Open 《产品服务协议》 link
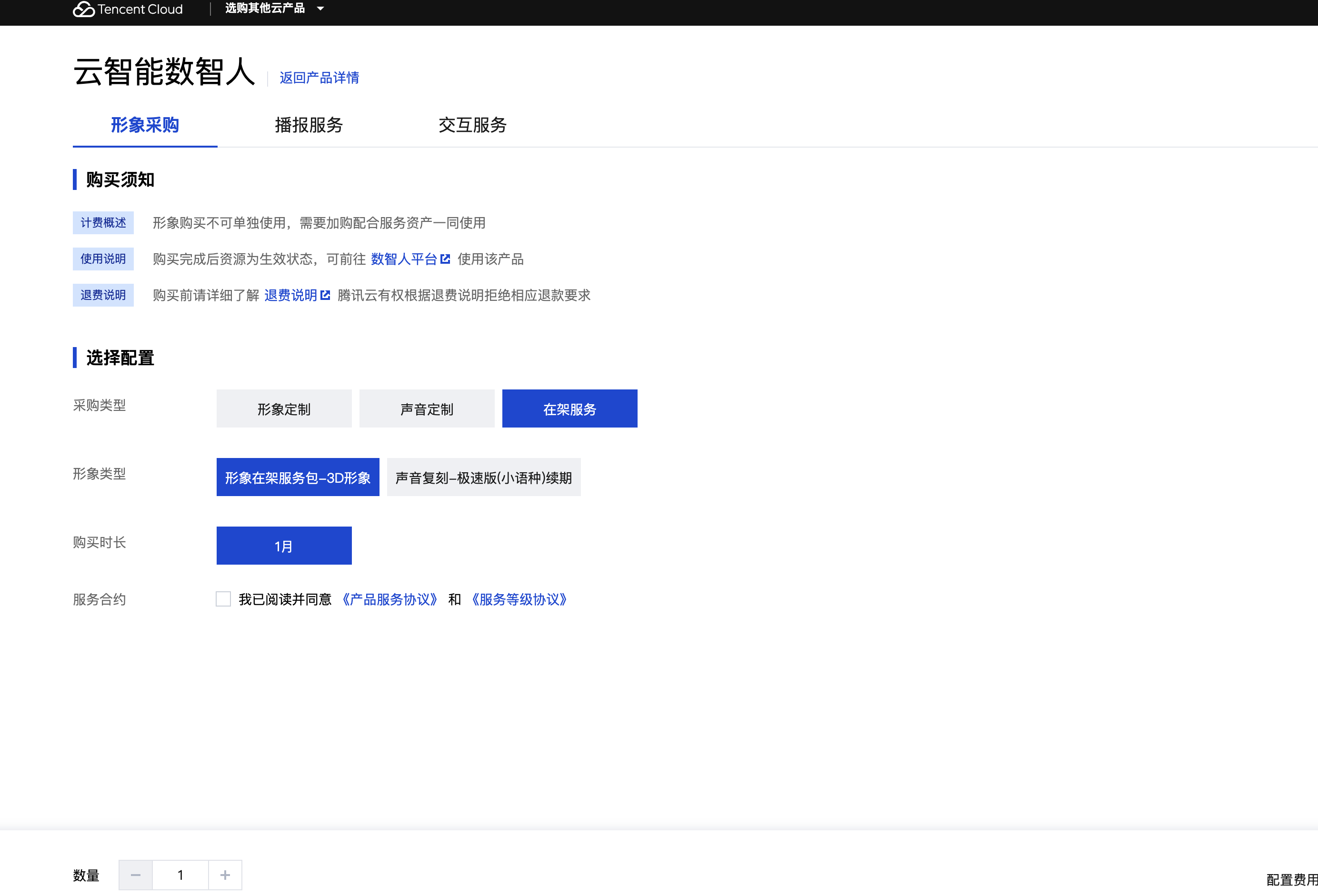 [x=389, y=599]
